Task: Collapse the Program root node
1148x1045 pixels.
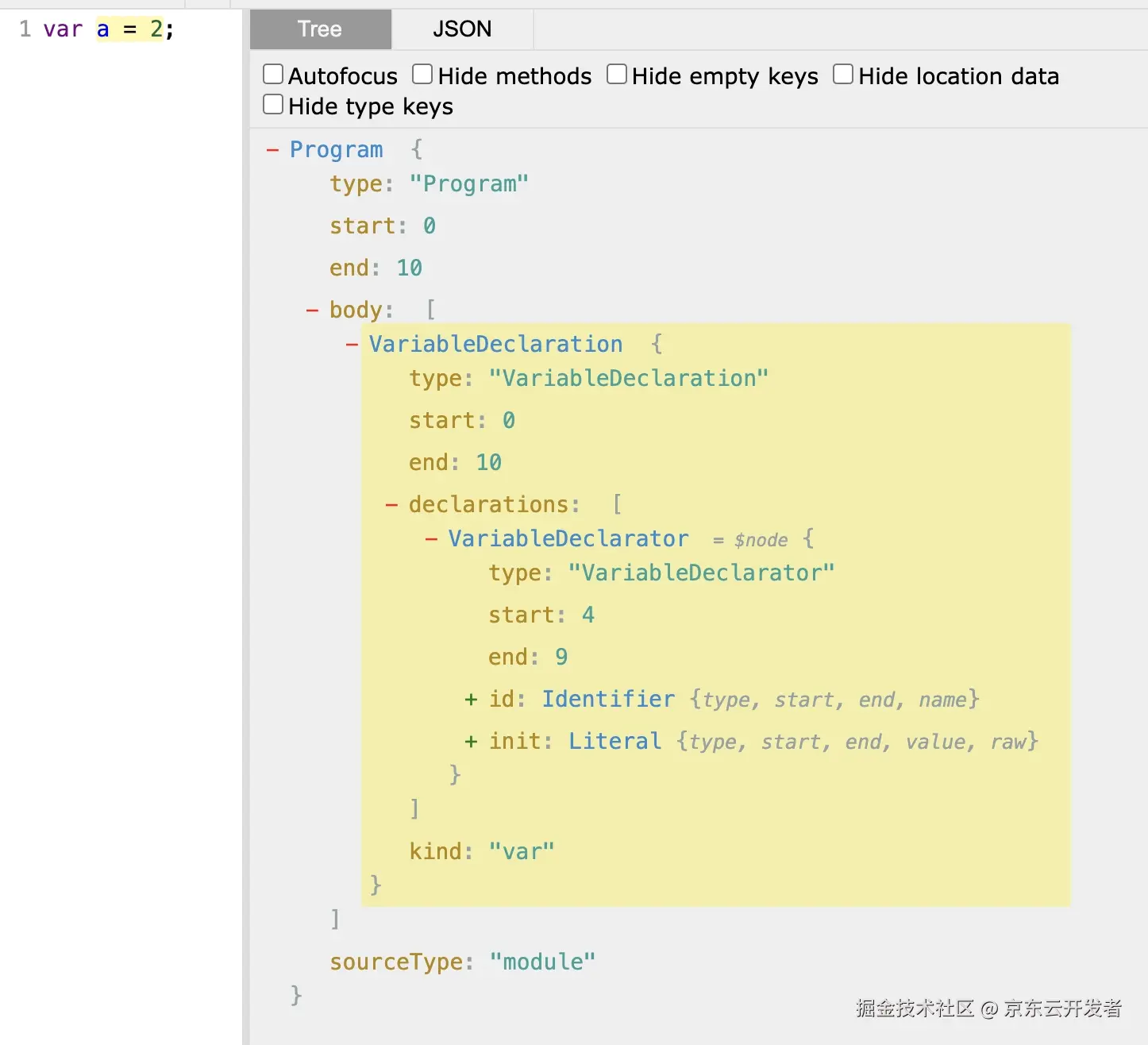Action: 272,149
